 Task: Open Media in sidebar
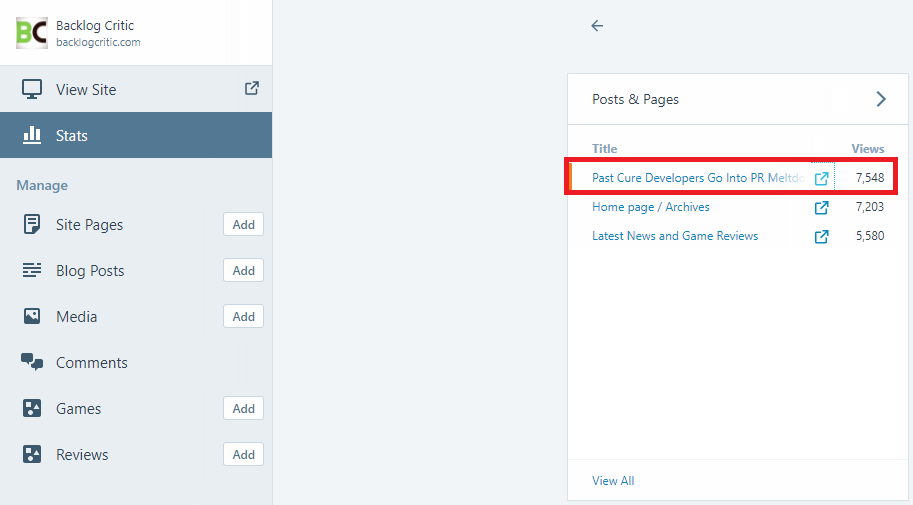(76, 317)
